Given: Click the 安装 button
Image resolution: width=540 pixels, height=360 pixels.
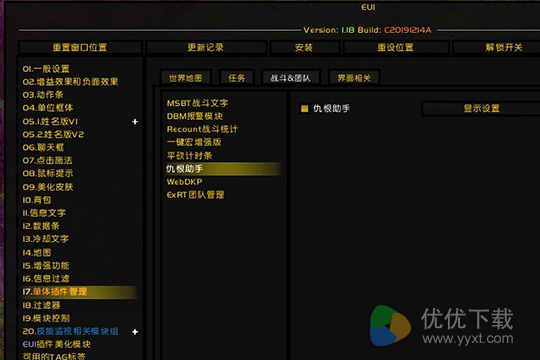Looking at the screenshot, I should (304, 48).
